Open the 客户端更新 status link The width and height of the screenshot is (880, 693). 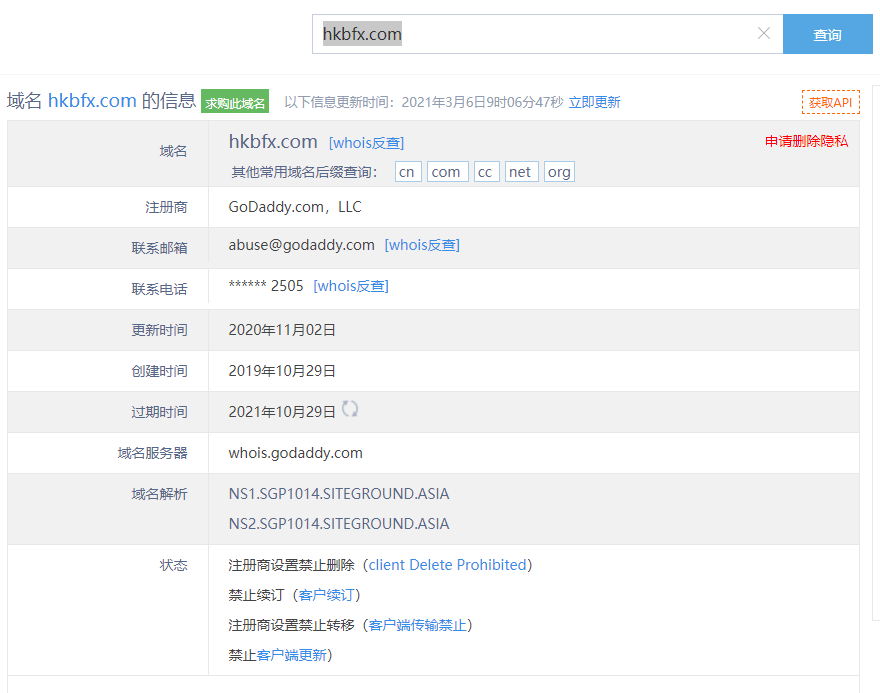click(x=291, y=655)
